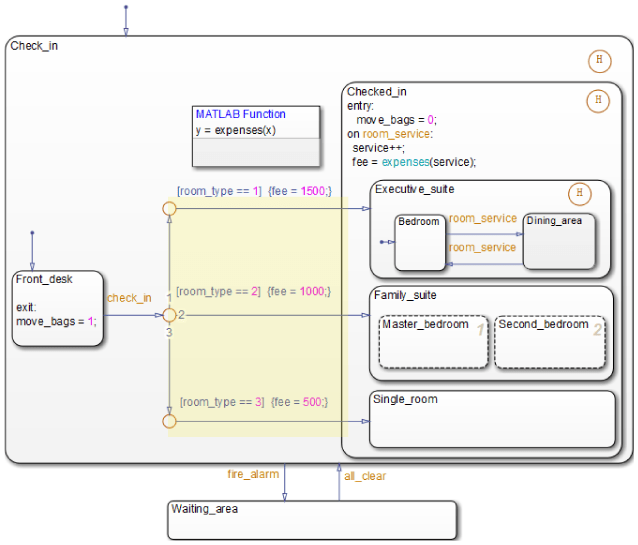Click the 'on room_service:' text in Checked_in
The width and height of the screenshot is (638, 545).
point(390,134)
